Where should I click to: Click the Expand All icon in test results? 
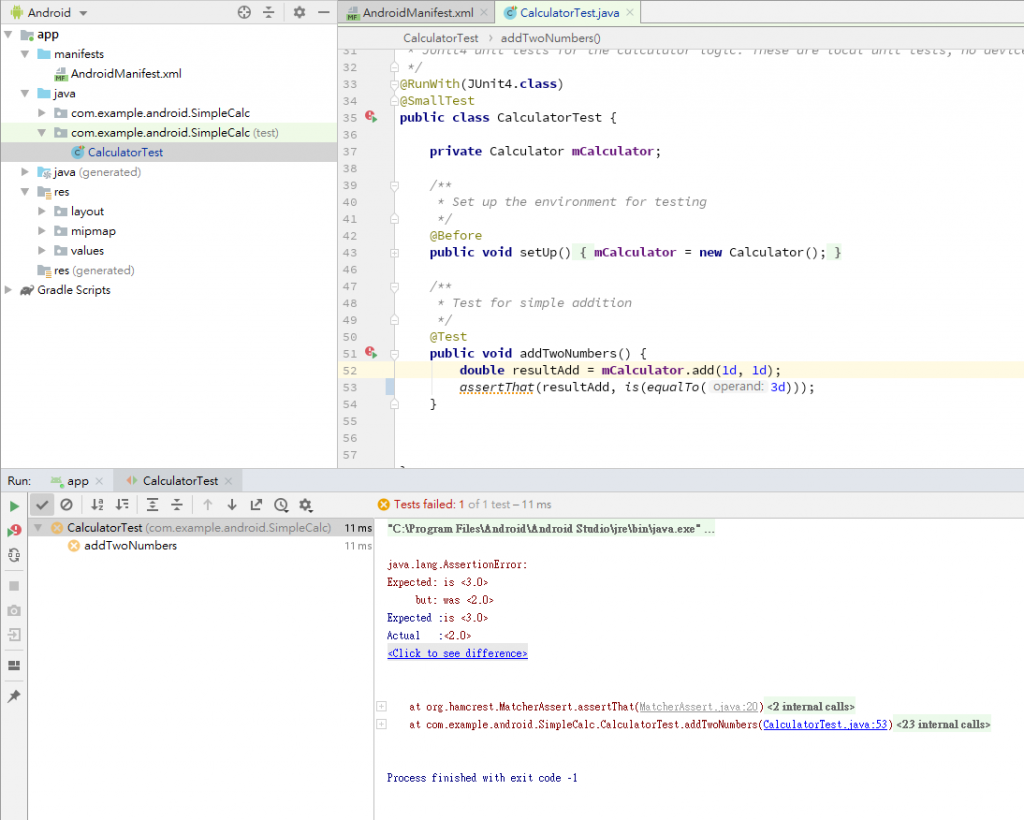[x=152, y=505]
